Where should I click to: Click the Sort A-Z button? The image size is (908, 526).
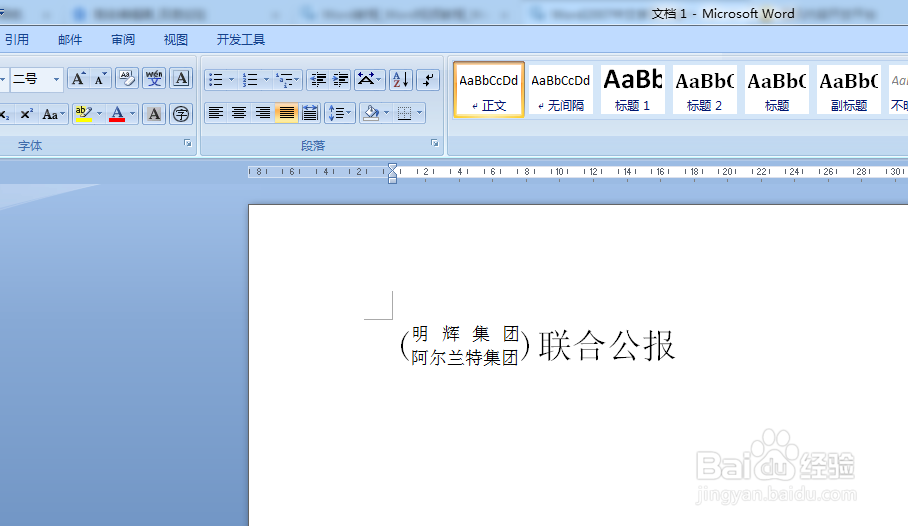401,80
